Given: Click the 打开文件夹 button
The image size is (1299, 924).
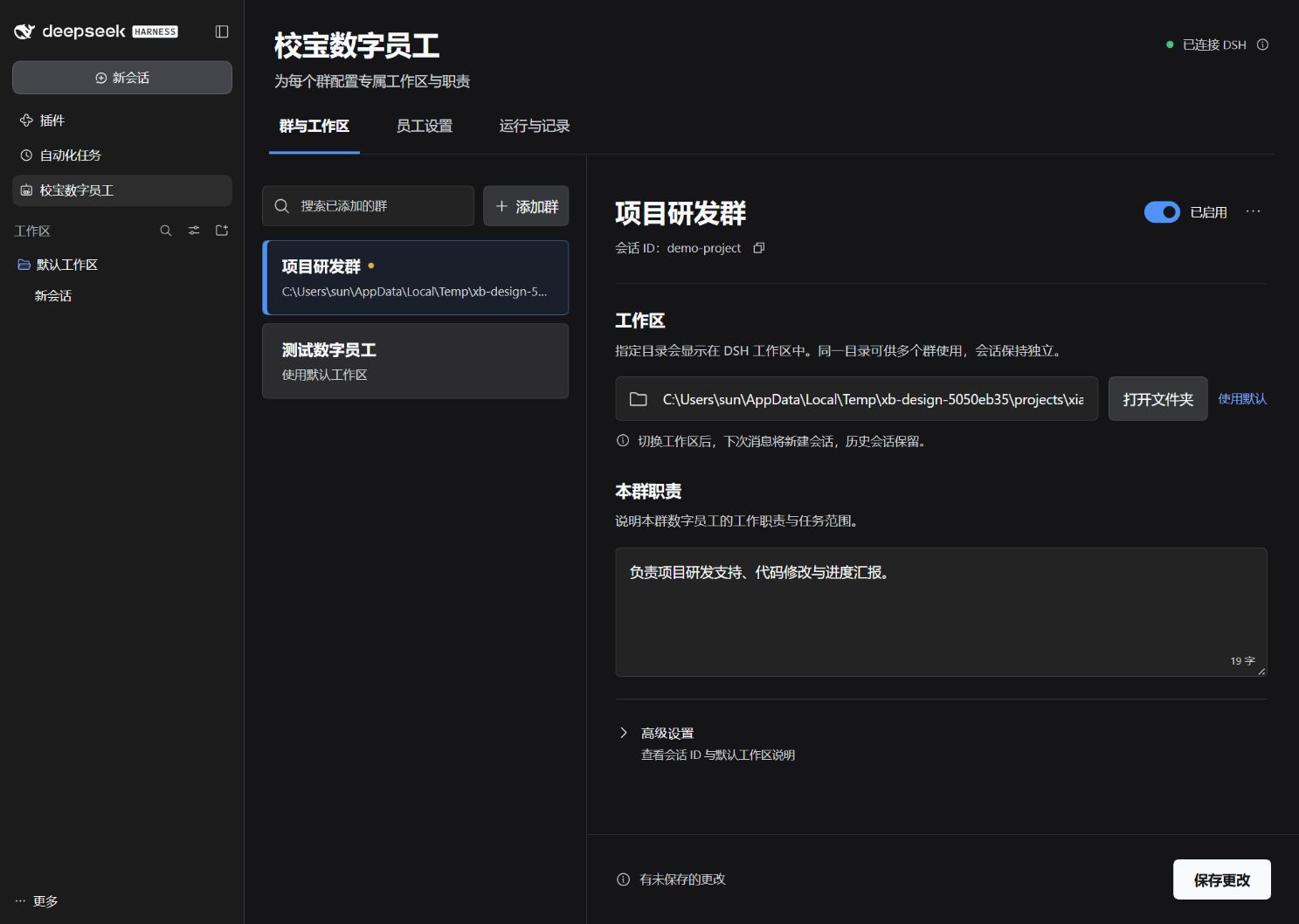Looking at the screenshot, I should (x=1157, y=399).
